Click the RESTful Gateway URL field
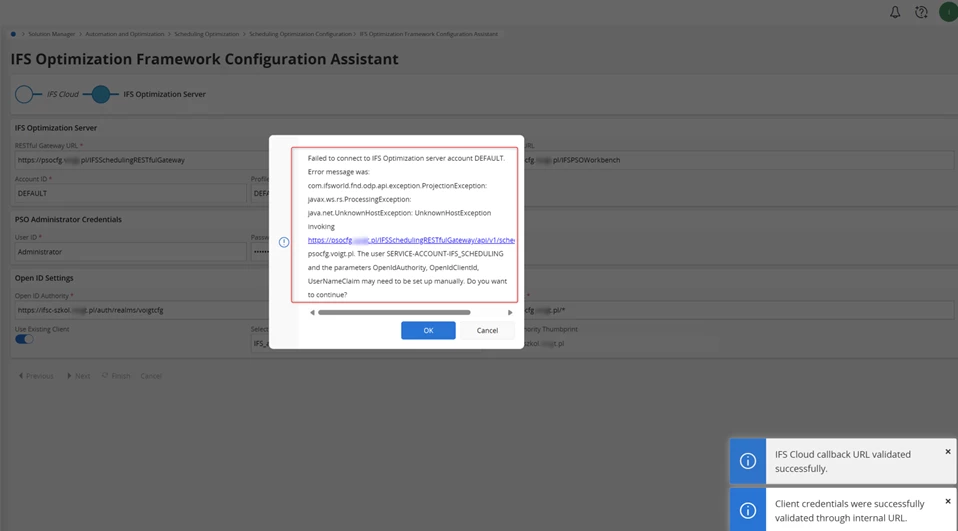The height and width of the screenshot is (531, 958). (142, 160)
